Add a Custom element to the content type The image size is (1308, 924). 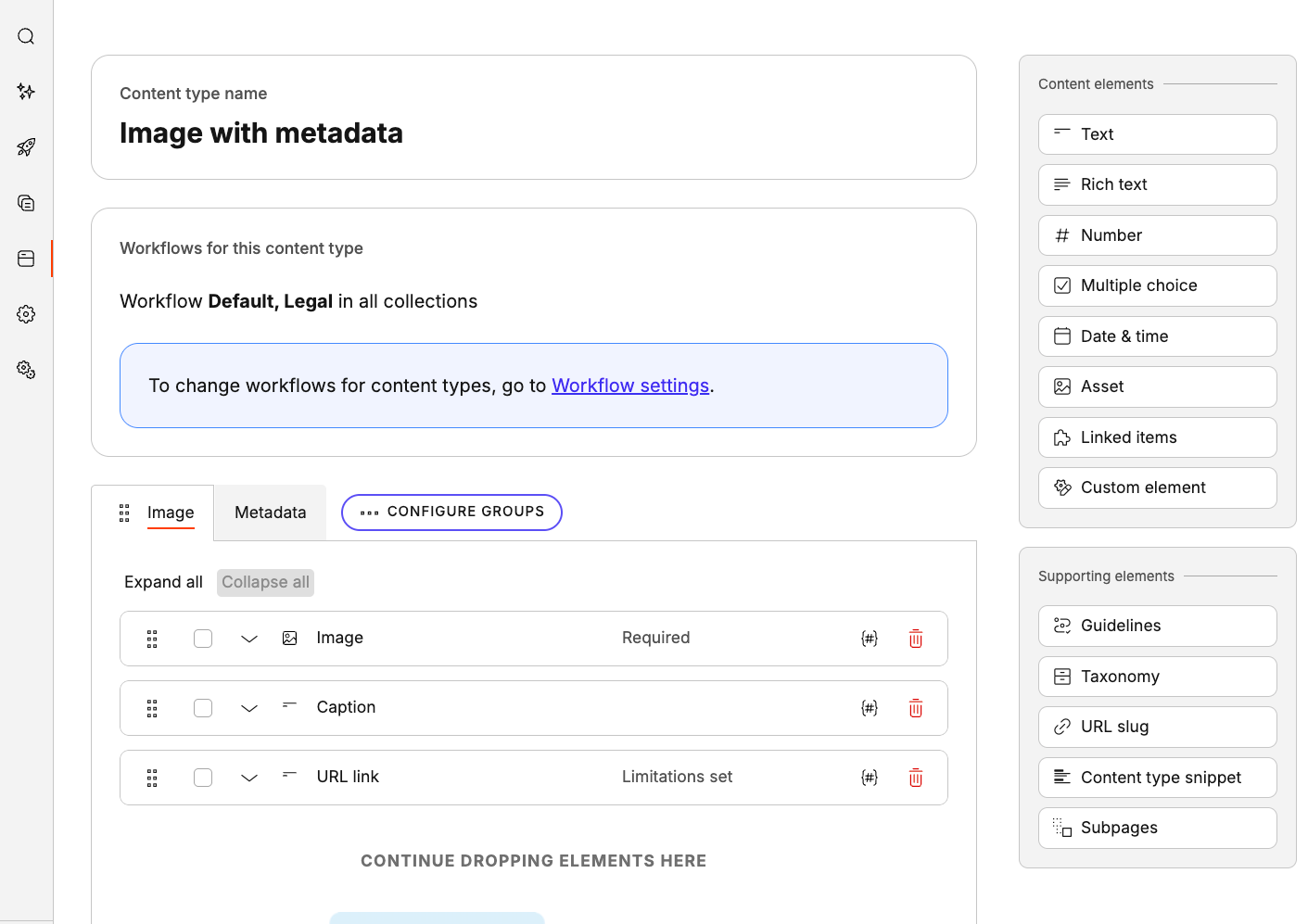tap(1157, 487)
